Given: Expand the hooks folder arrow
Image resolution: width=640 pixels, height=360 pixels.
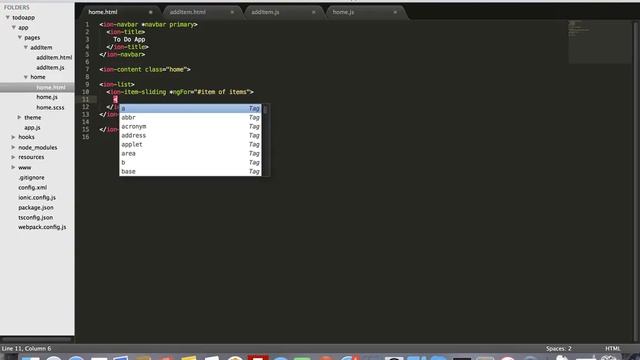Looking at the screenshot, I should [x=13, y=137].
